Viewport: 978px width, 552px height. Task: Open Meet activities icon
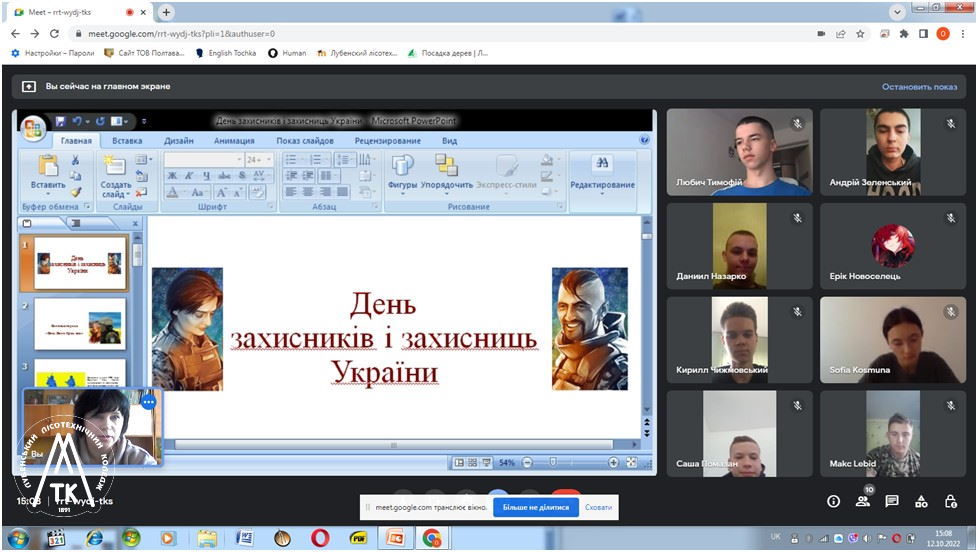[x=921, y=501]
